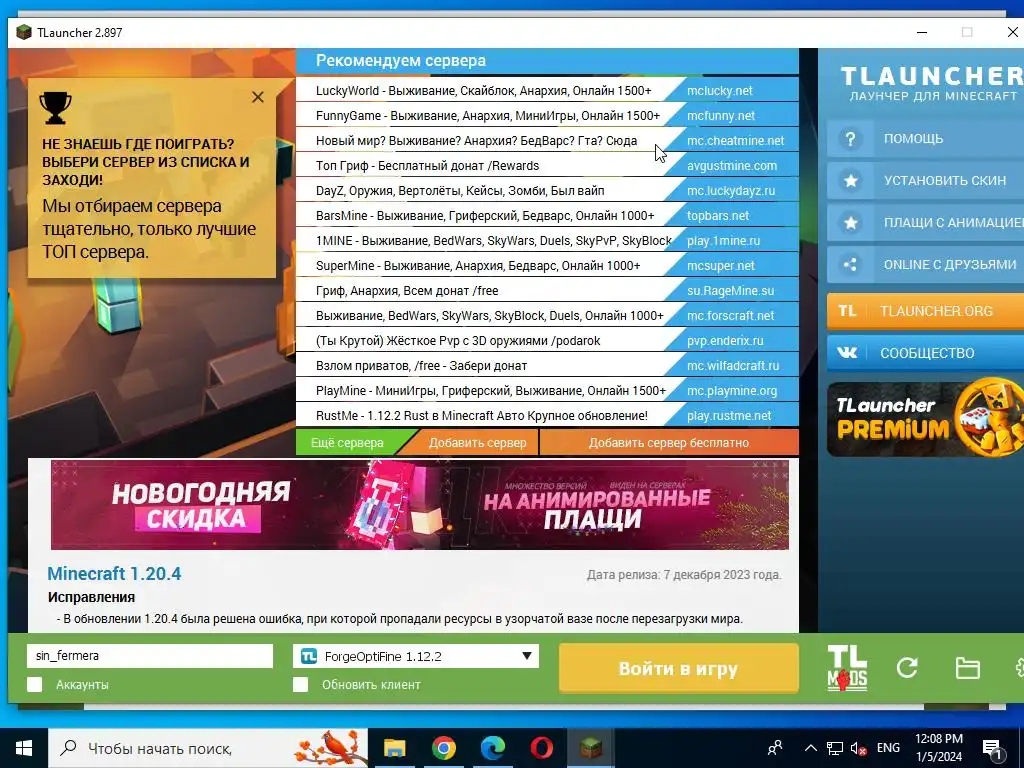Open the game folder icon
The image size is (1024, 768).
coord(967,668)
